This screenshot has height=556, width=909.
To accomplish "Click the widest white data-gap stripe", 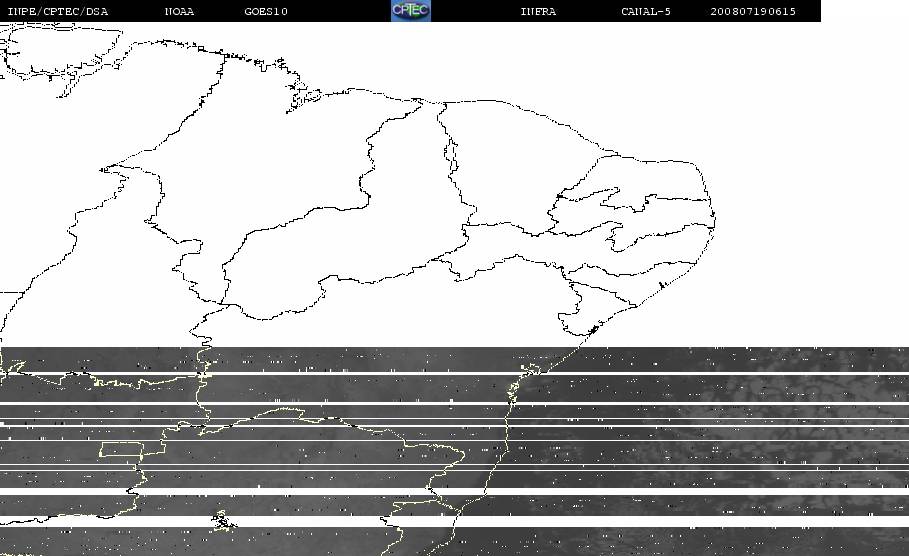I will tap(454, 521).
